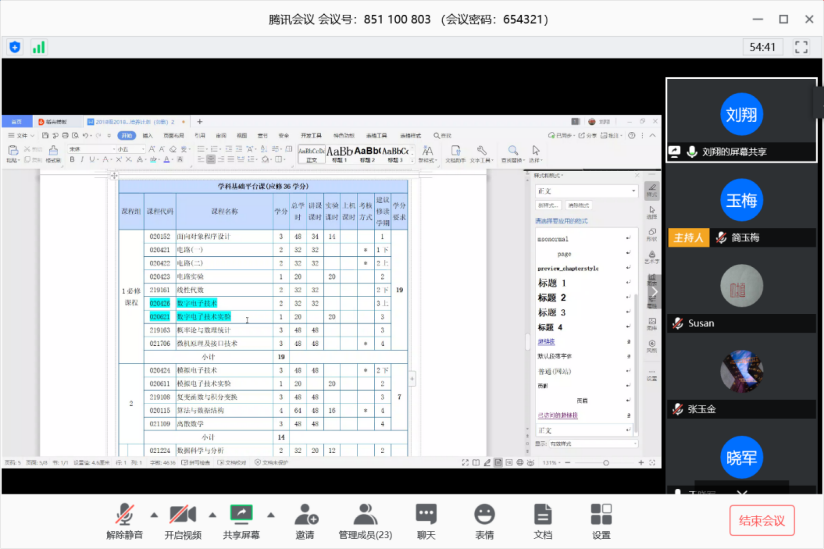The image size is (824, 549).
Task: Click the 共享屏幕 share screen icon
Action: pyautogui.click(x=241, y=515)
